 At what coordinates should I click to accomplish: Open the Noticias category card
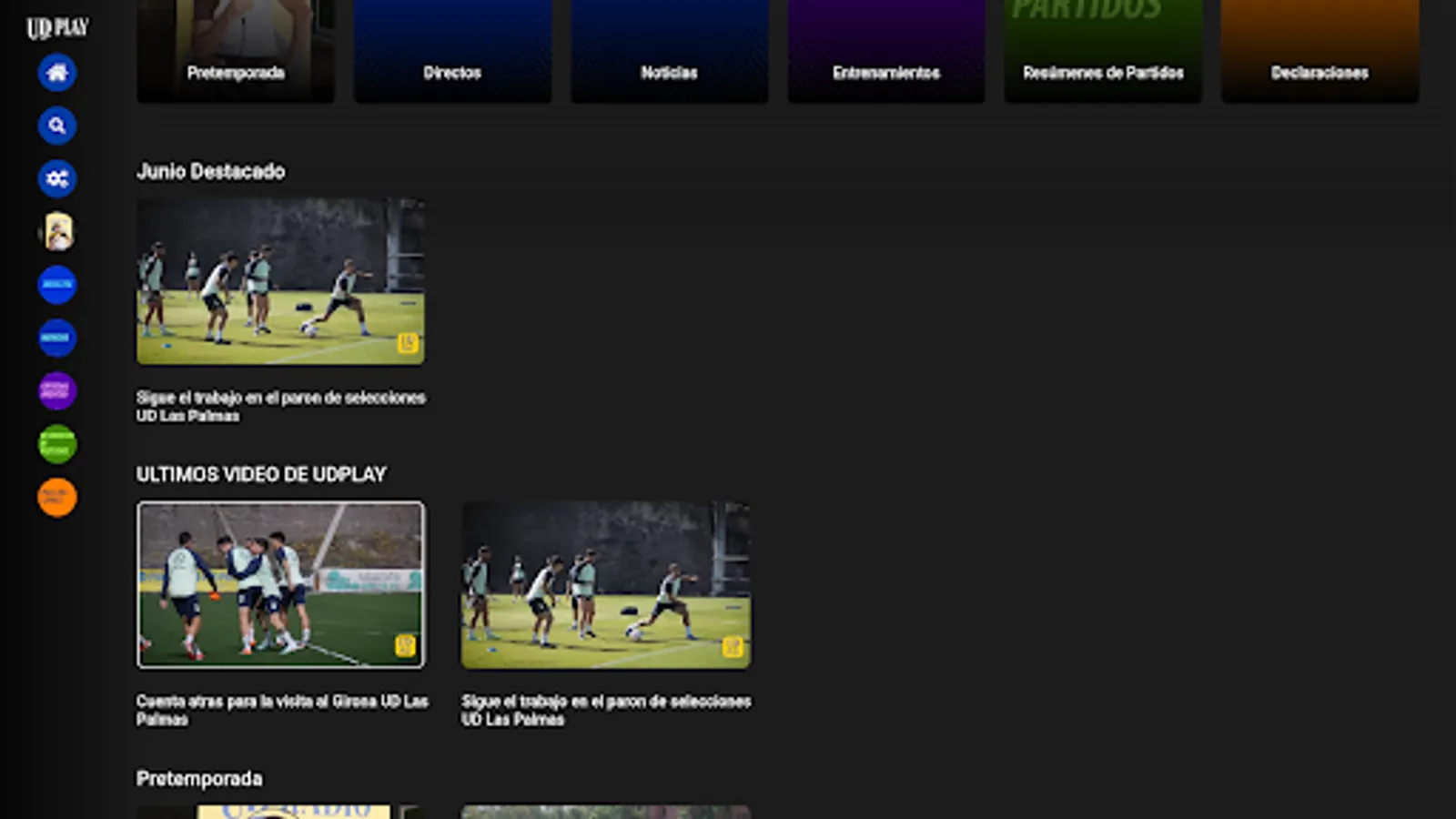click(x=669, y=51)
